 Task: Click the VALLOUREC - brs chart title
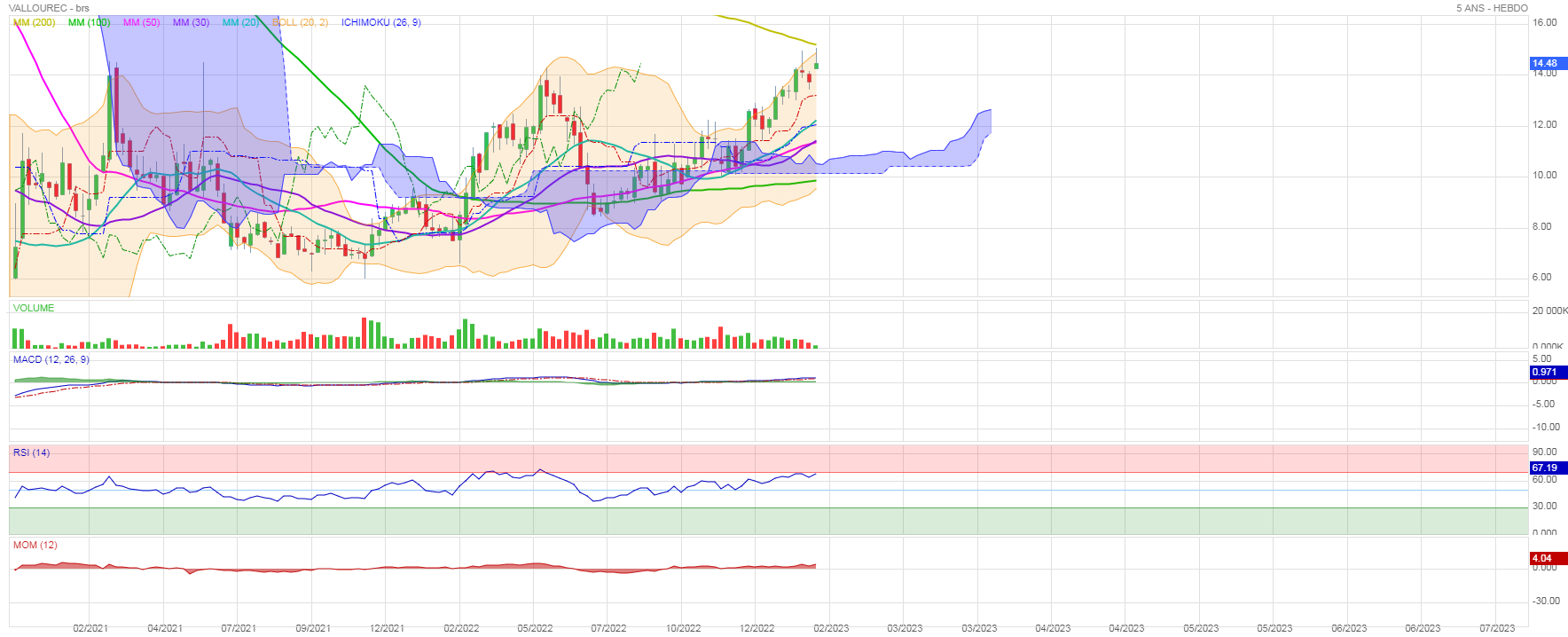point(49,8)
